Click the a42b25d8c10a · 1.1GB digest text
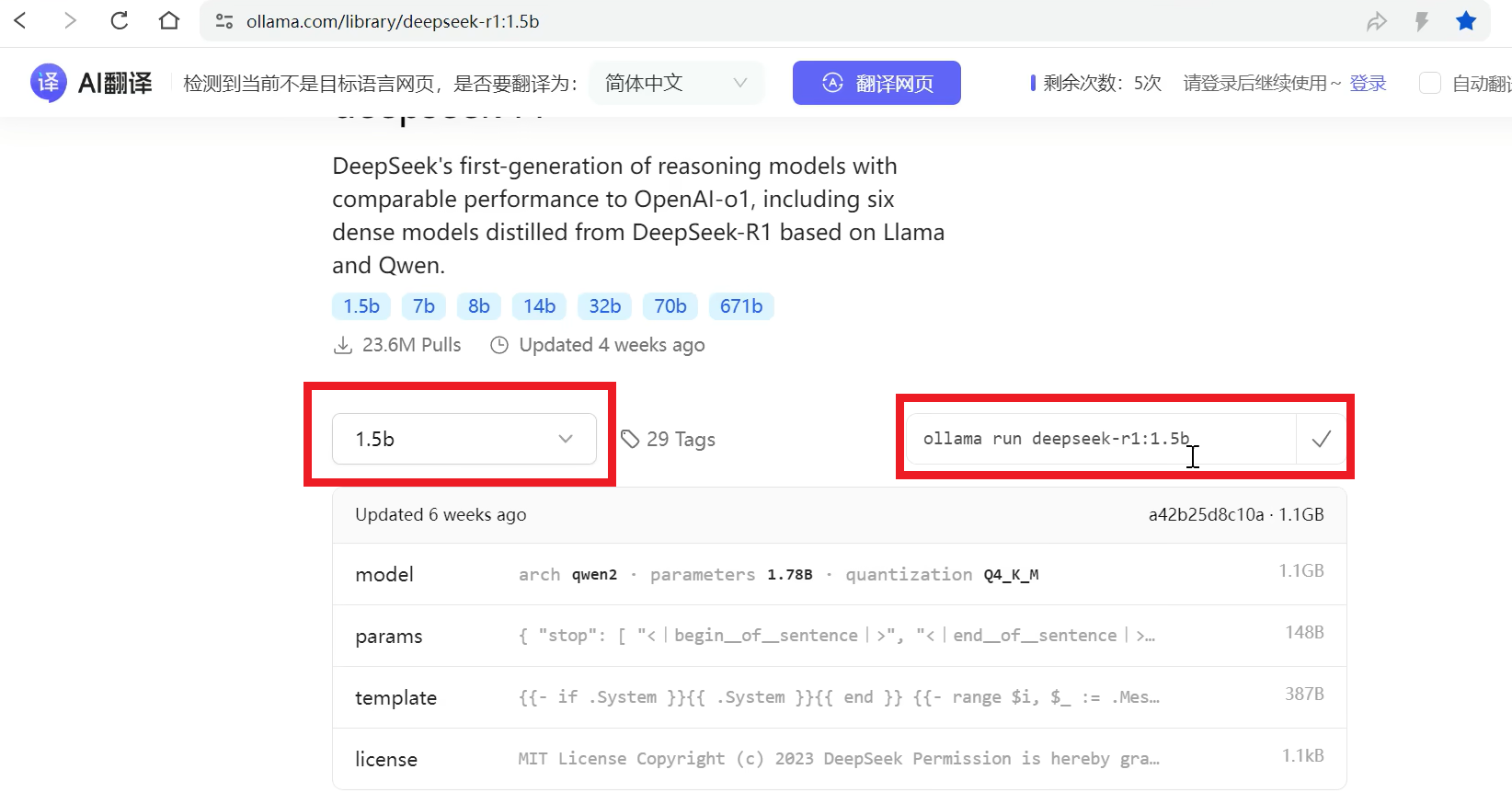The width and height of the screenshot is (1512, 804). pos(1236,514)
